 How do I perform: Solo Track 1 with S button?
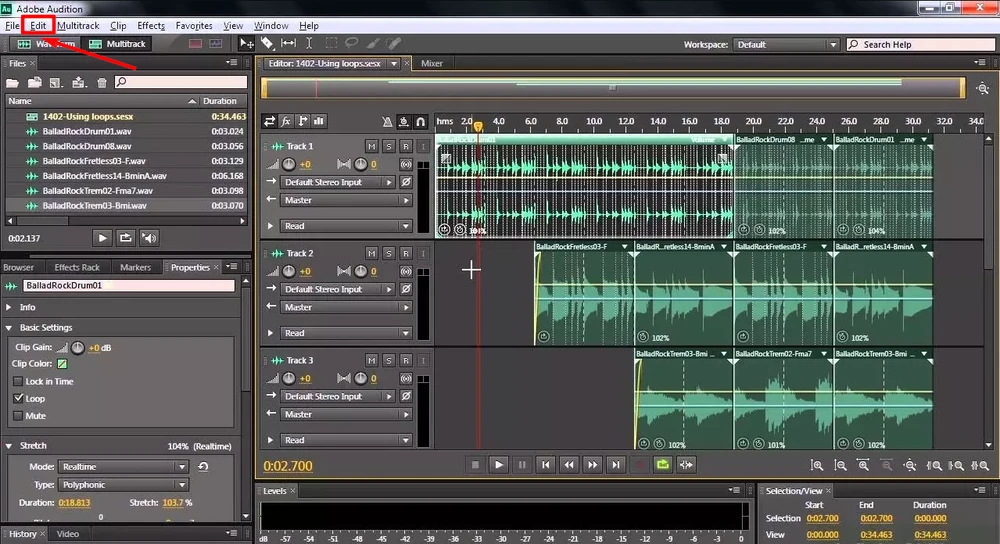pos(388,146)
